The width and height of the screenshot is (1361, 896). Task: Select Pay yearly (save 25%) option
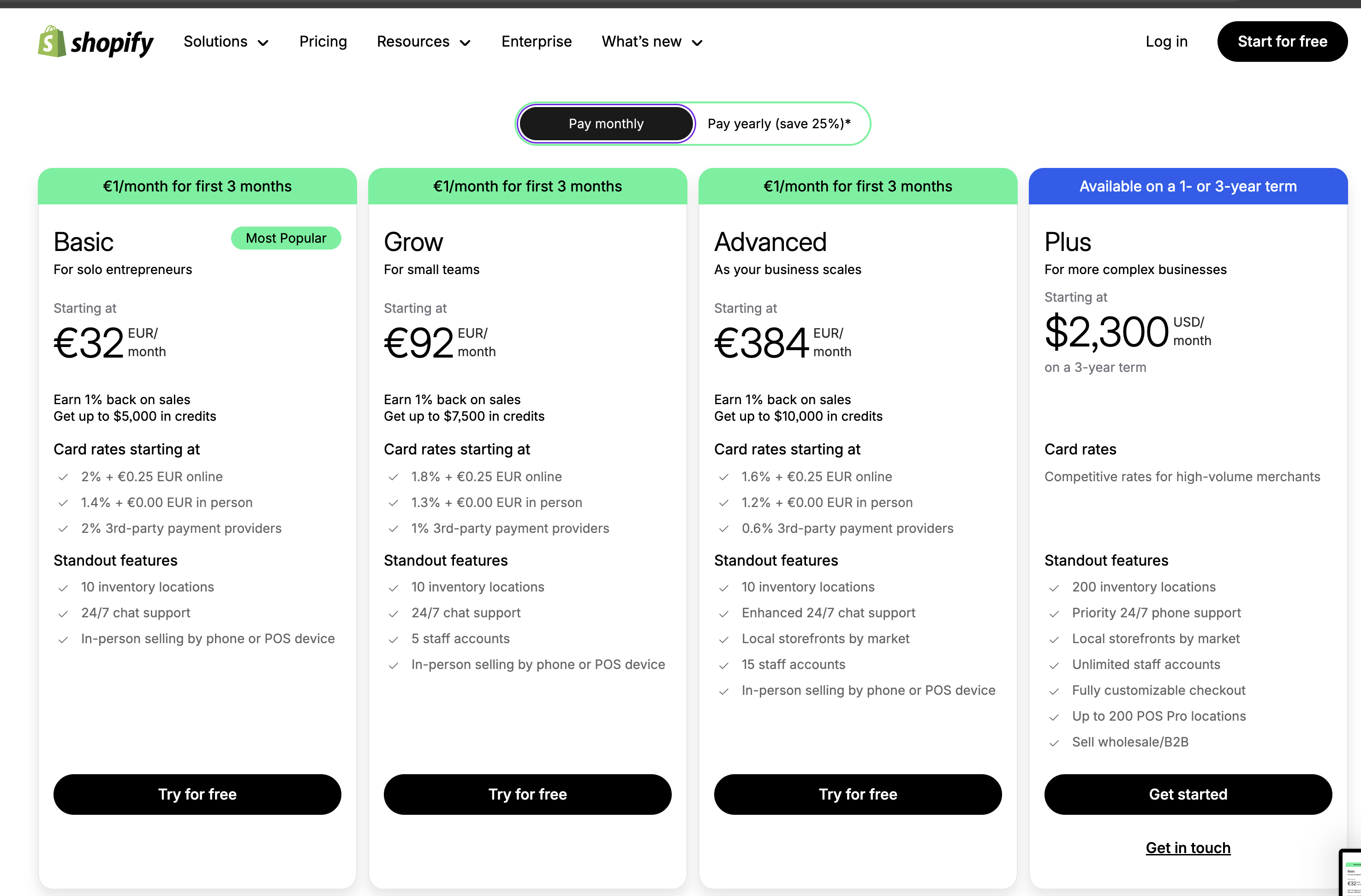pyautogui.click(x=779, y=124)
